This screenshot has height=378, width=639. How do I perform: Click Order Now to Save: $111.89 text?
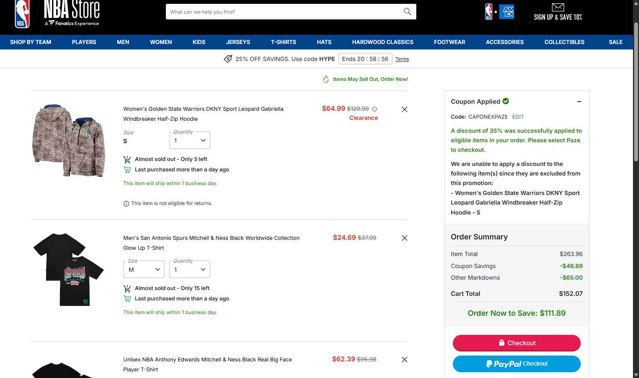click(516, 313)
